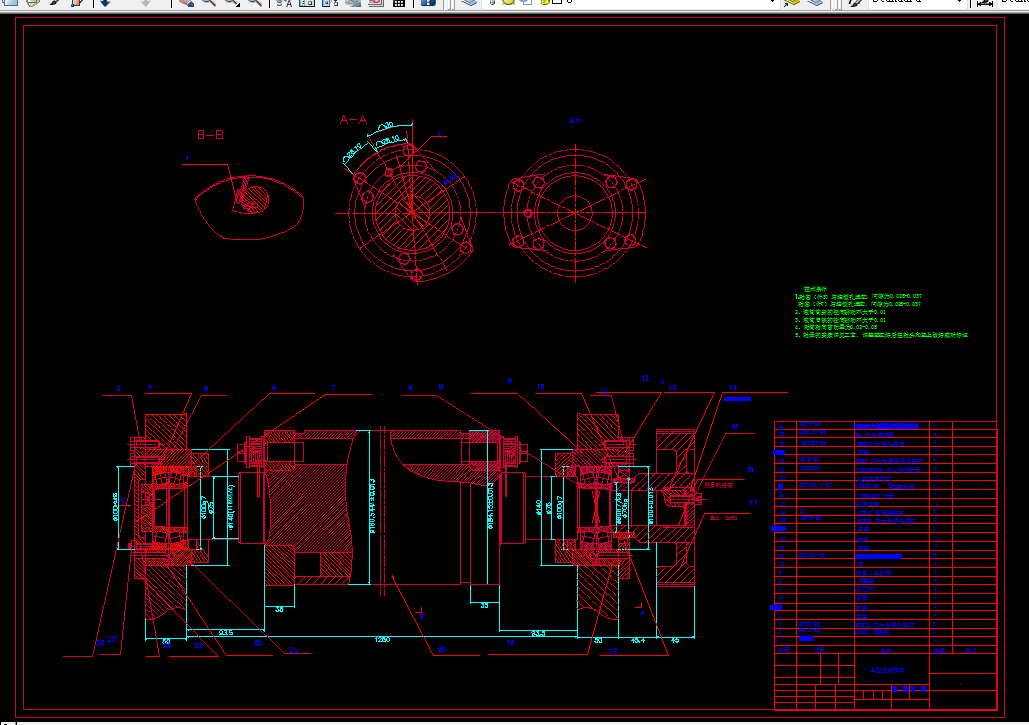Select balloon number 19 below assembly

(x=510, y=643)
